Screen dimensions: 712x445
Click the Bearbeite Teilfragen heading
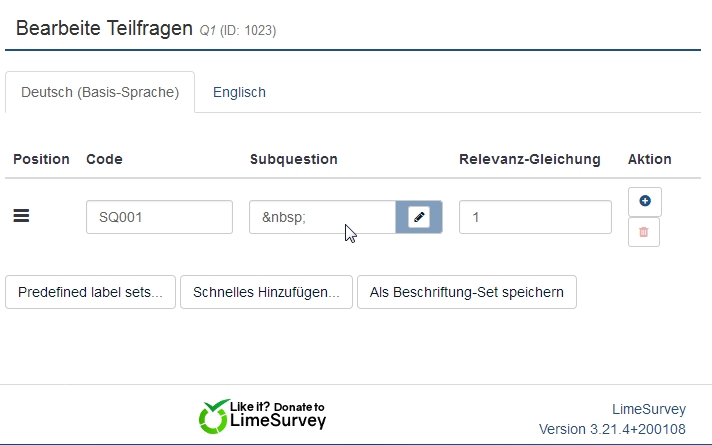pos(103,29)
